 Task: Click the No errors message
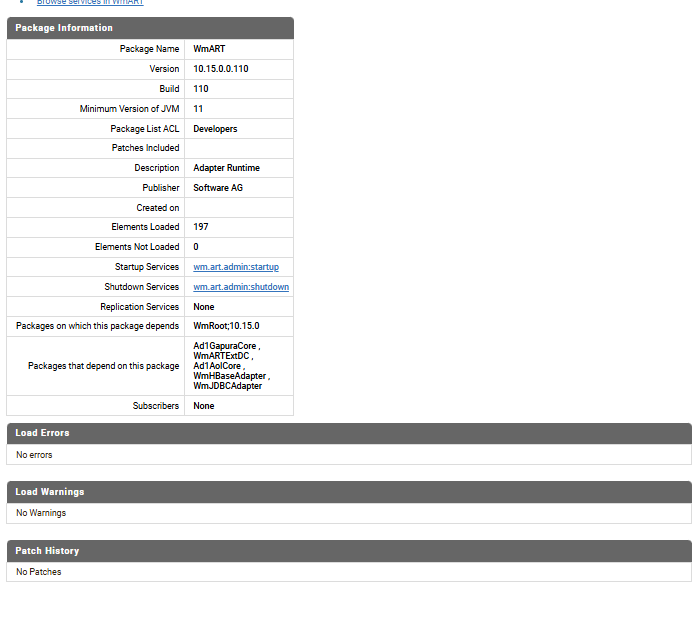click(34, 455)
